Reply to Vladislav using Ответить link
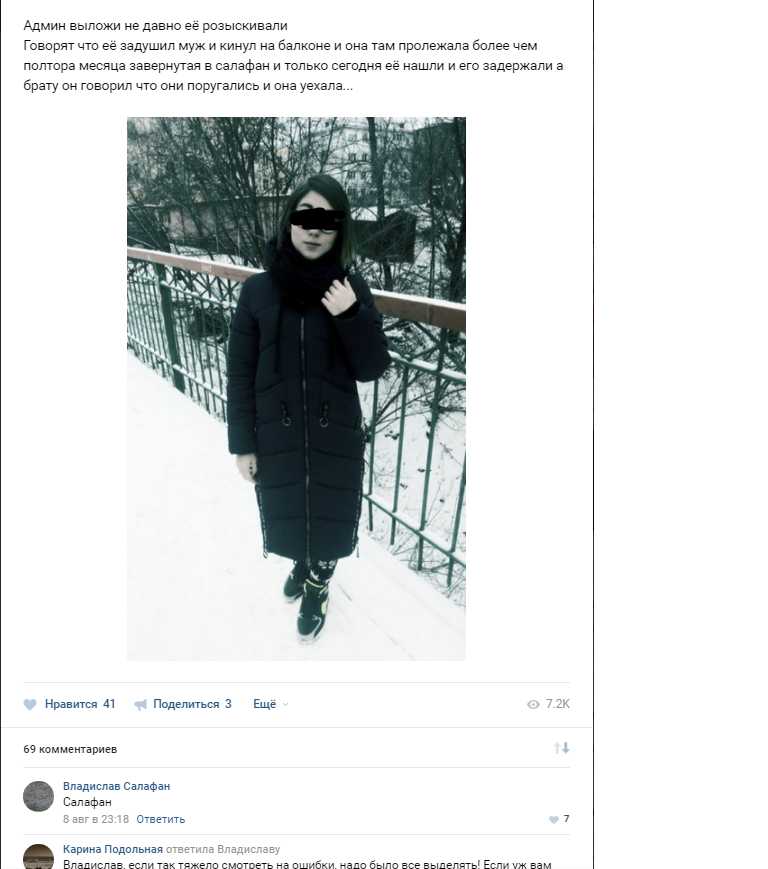The width and height of the screenshot is (768, 869). 161,819
